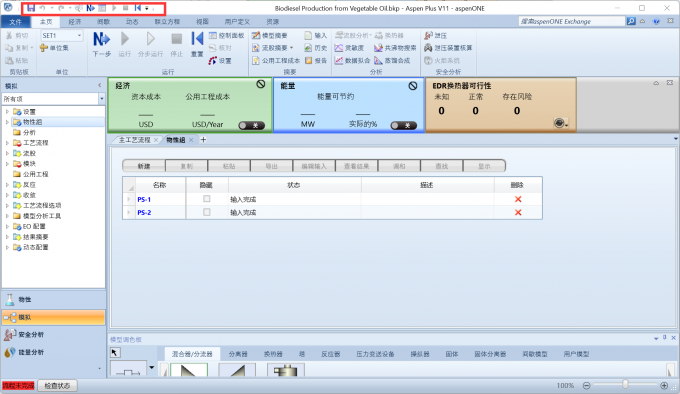680x394 pixels.
Task: Expand the 模块 tree folder
Action: tap(7, 164)
